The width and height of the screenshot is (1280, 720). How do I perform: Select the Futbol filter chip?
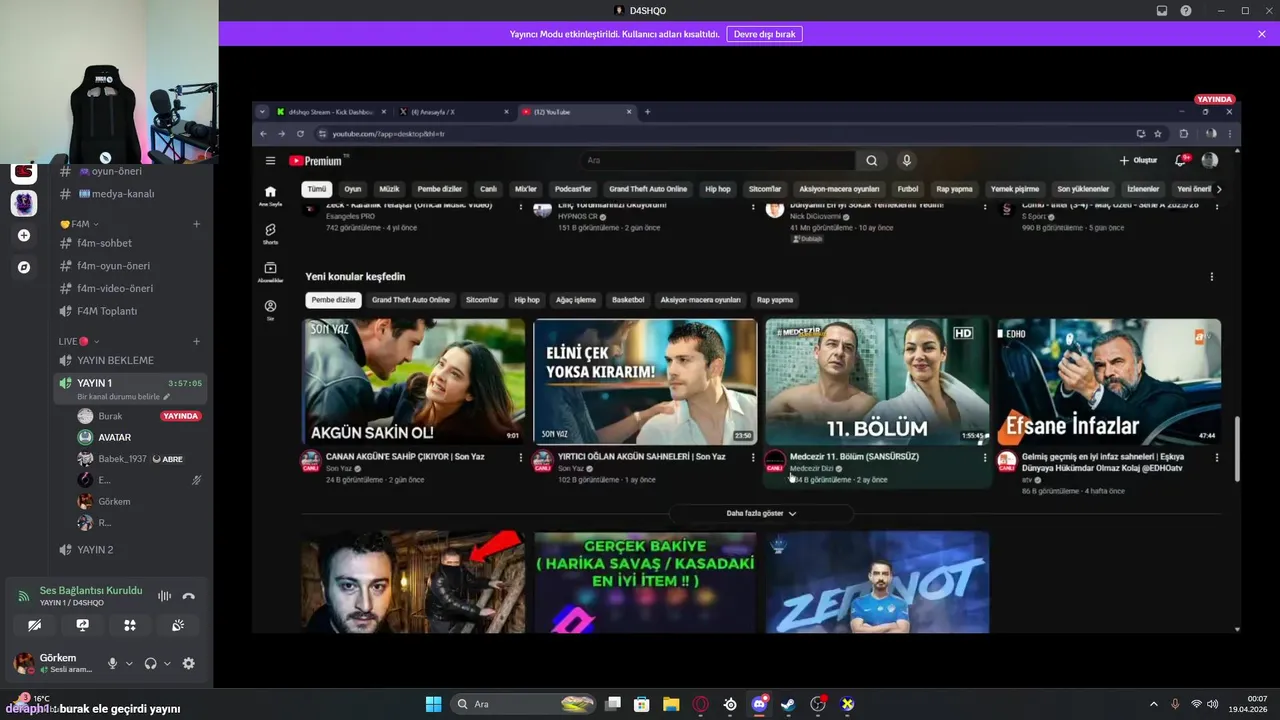pyautogui.click(x=908, y=189)
